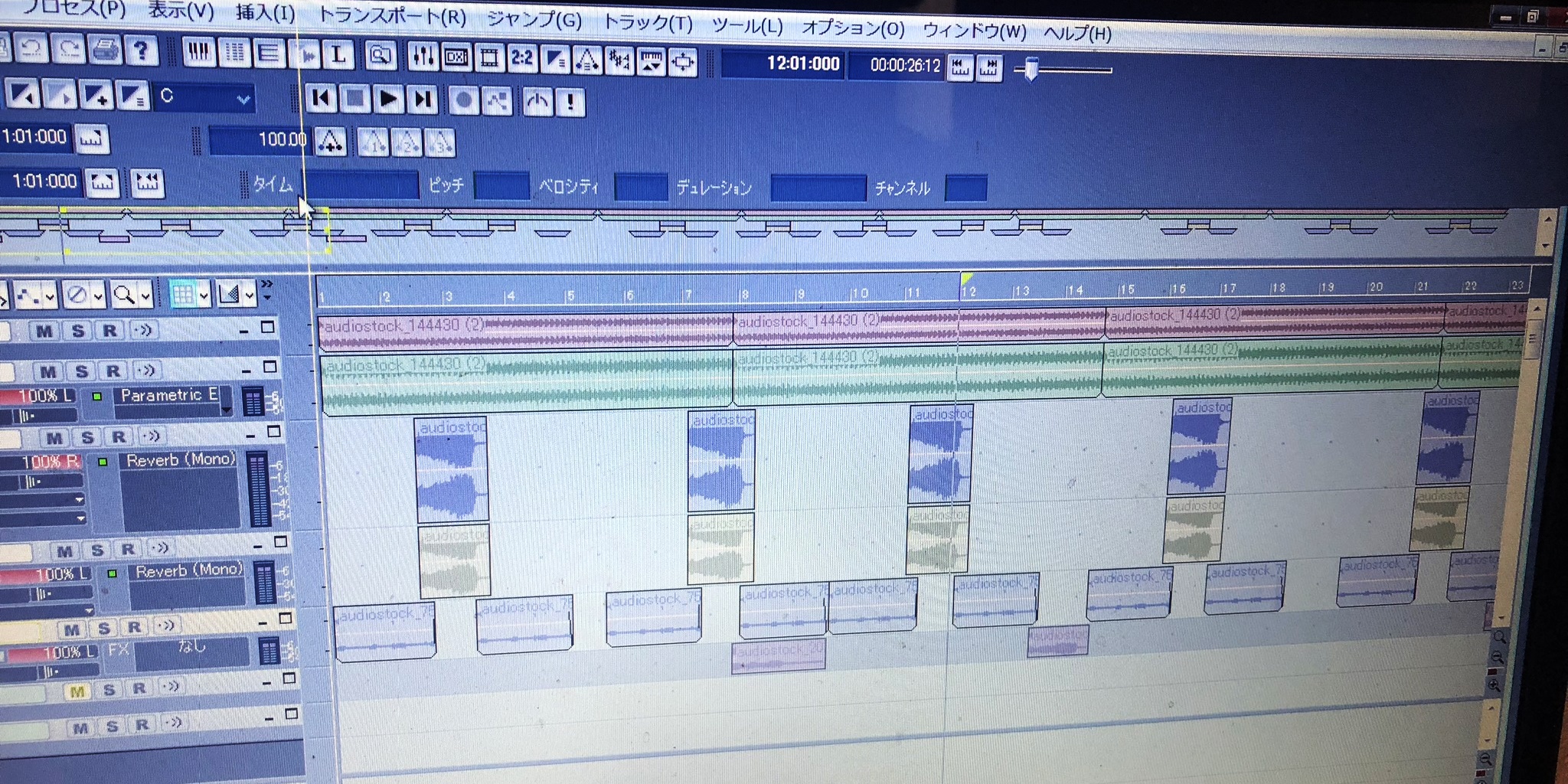Viewport: 1568px width, 784px height.
Task: Click the Play transport button
Action: tap(388, 100)
